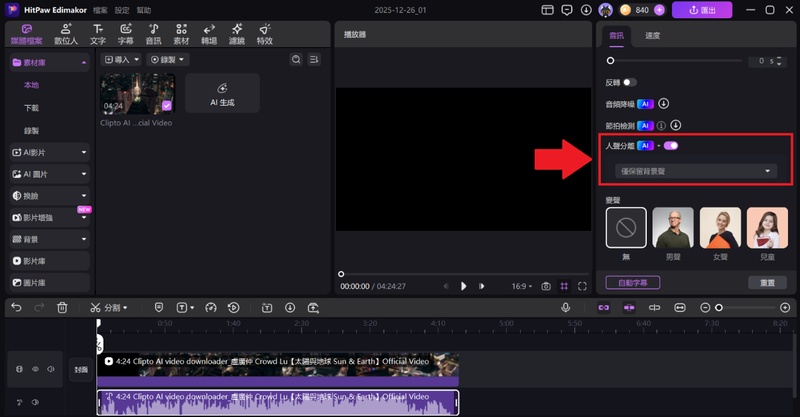Open the 特效 effects tool icon
800x417 pixels.
[x=264, y=34]
